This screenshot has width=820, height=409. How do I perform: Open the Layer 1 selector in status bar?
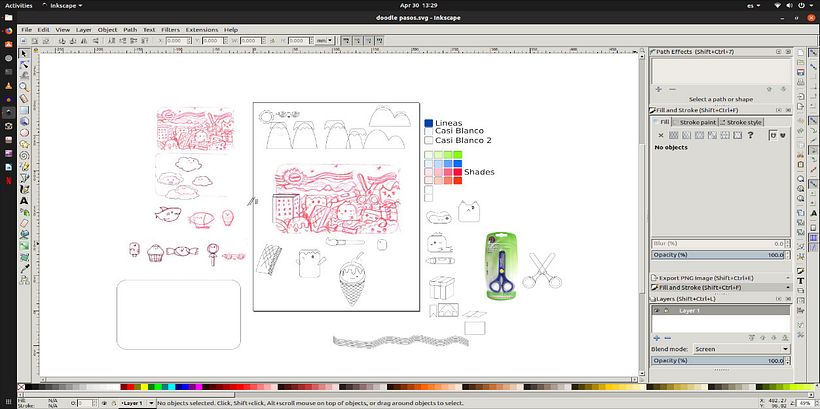[138, 403]
